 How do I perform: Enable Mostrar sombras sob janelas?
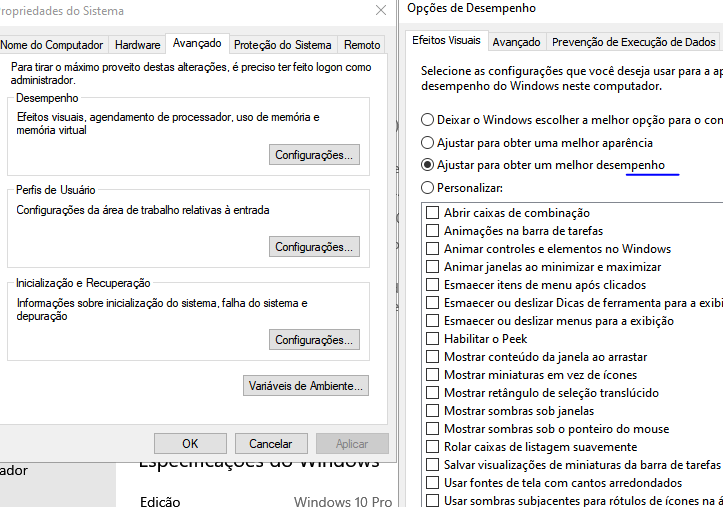433,410
